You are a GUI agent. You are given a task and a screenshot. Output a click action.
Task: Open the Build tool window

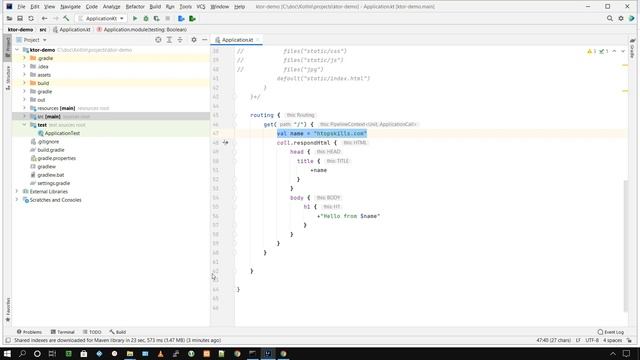118,332
